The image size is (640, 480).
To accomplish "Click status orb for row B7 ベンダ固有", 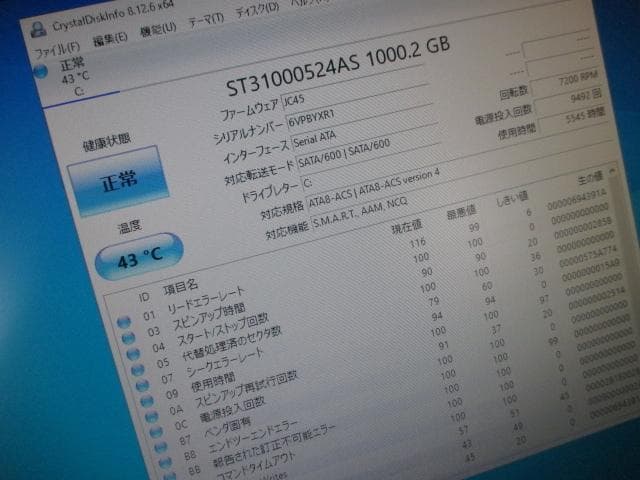I will 161,448.
